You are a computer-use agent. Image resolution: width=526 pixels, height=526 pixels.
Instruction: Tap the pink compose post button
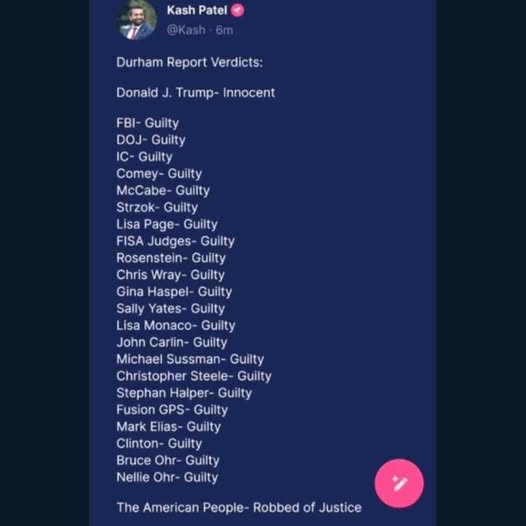coord(399,483)
